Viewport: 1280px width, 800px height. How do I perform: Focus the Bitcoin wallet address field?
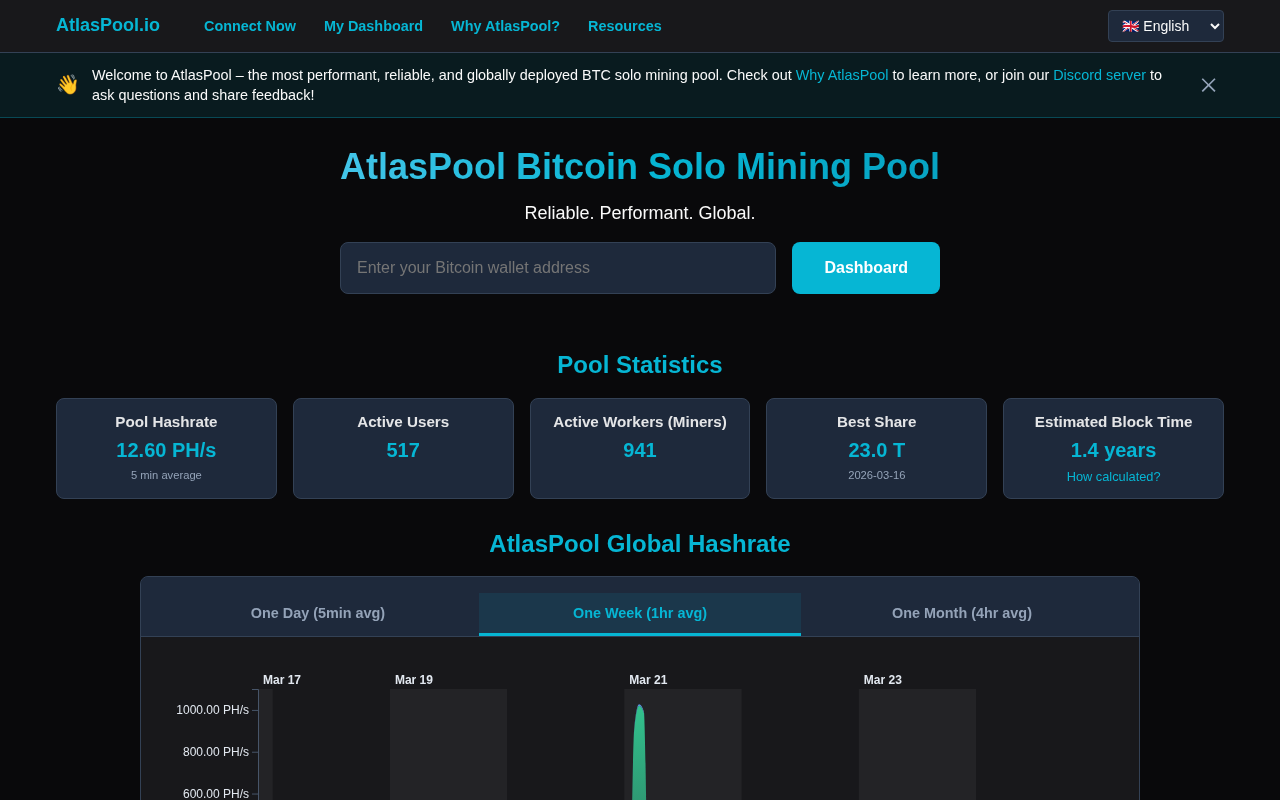click(x=558, y=268)
